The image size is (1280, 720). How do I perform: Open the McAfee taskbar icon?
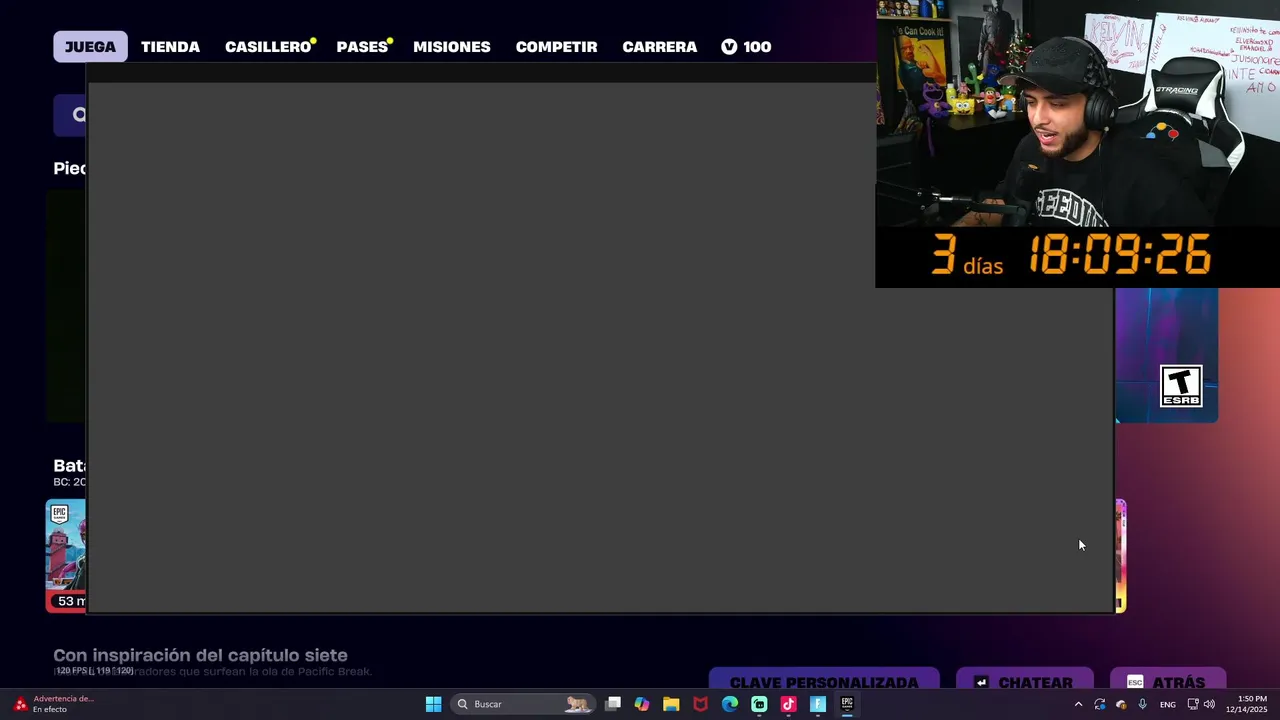coord(701,704)
